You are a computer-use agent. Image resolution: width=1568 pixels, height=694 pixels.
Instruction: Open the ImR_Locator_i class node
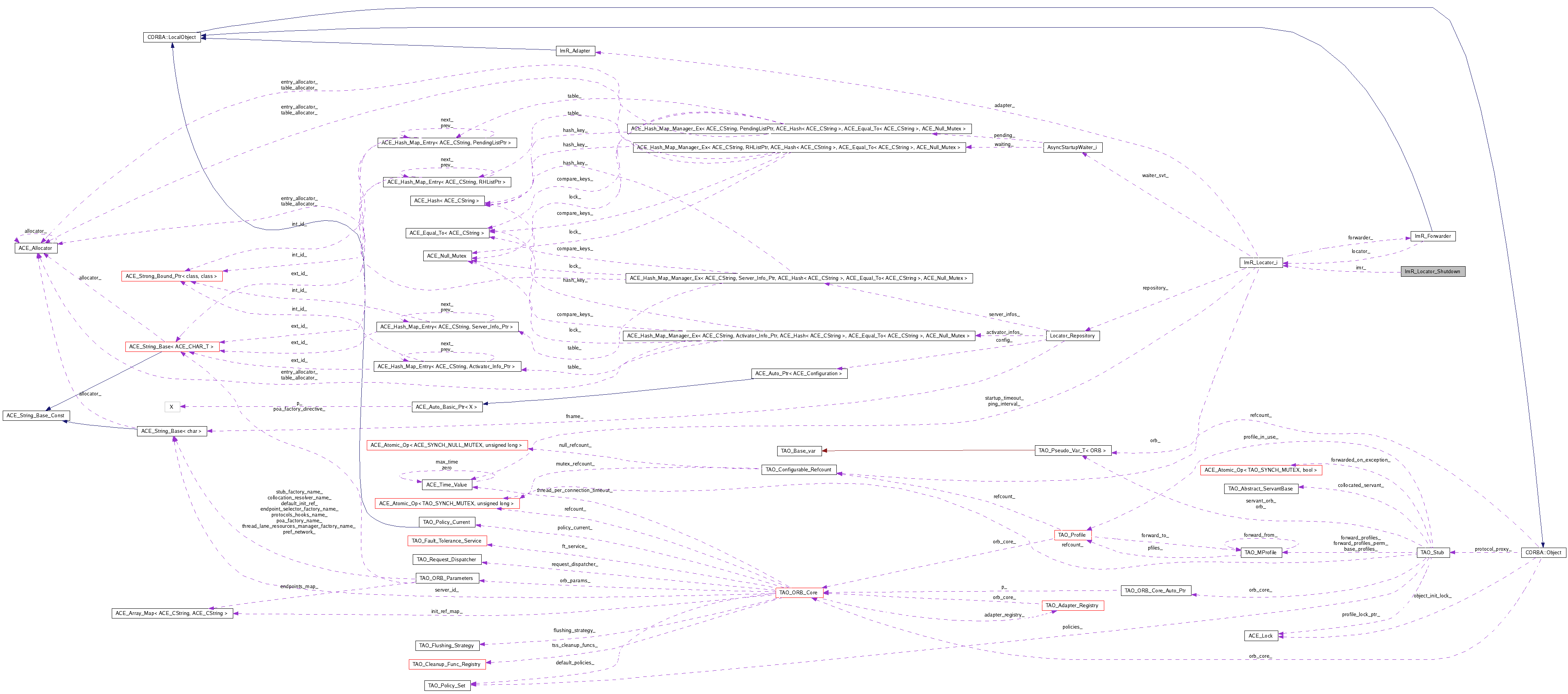click(x=1260, y=263)
